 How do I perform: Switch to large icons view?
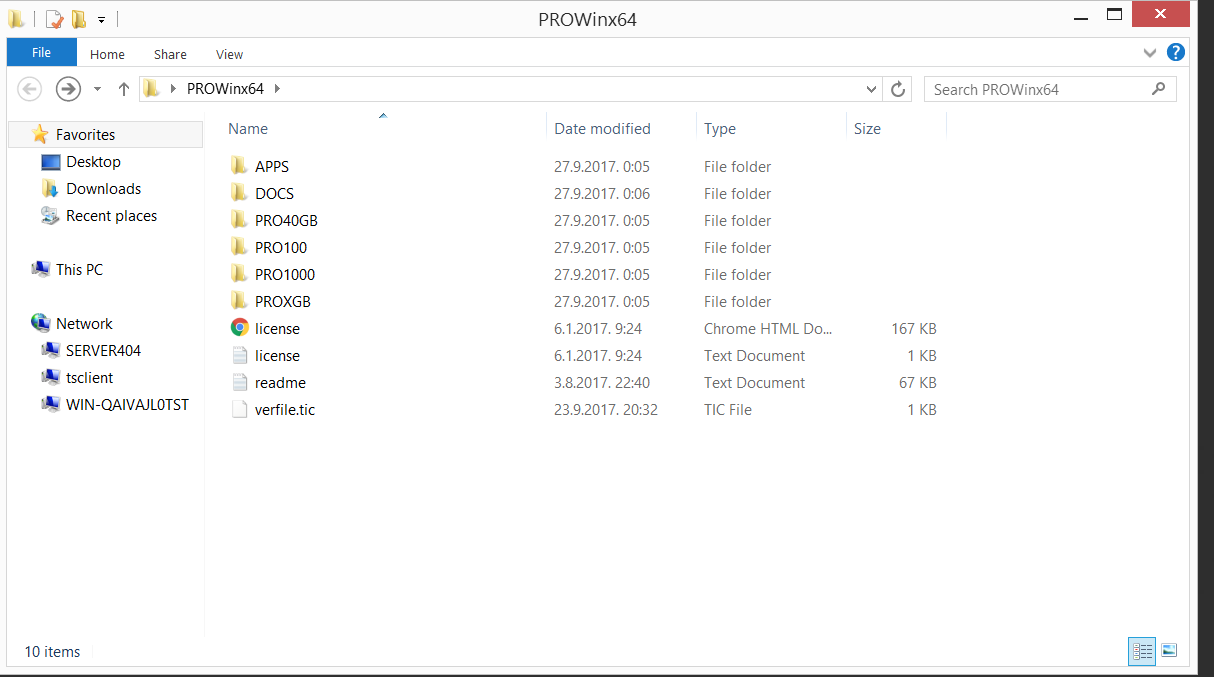click(1169, 651)
